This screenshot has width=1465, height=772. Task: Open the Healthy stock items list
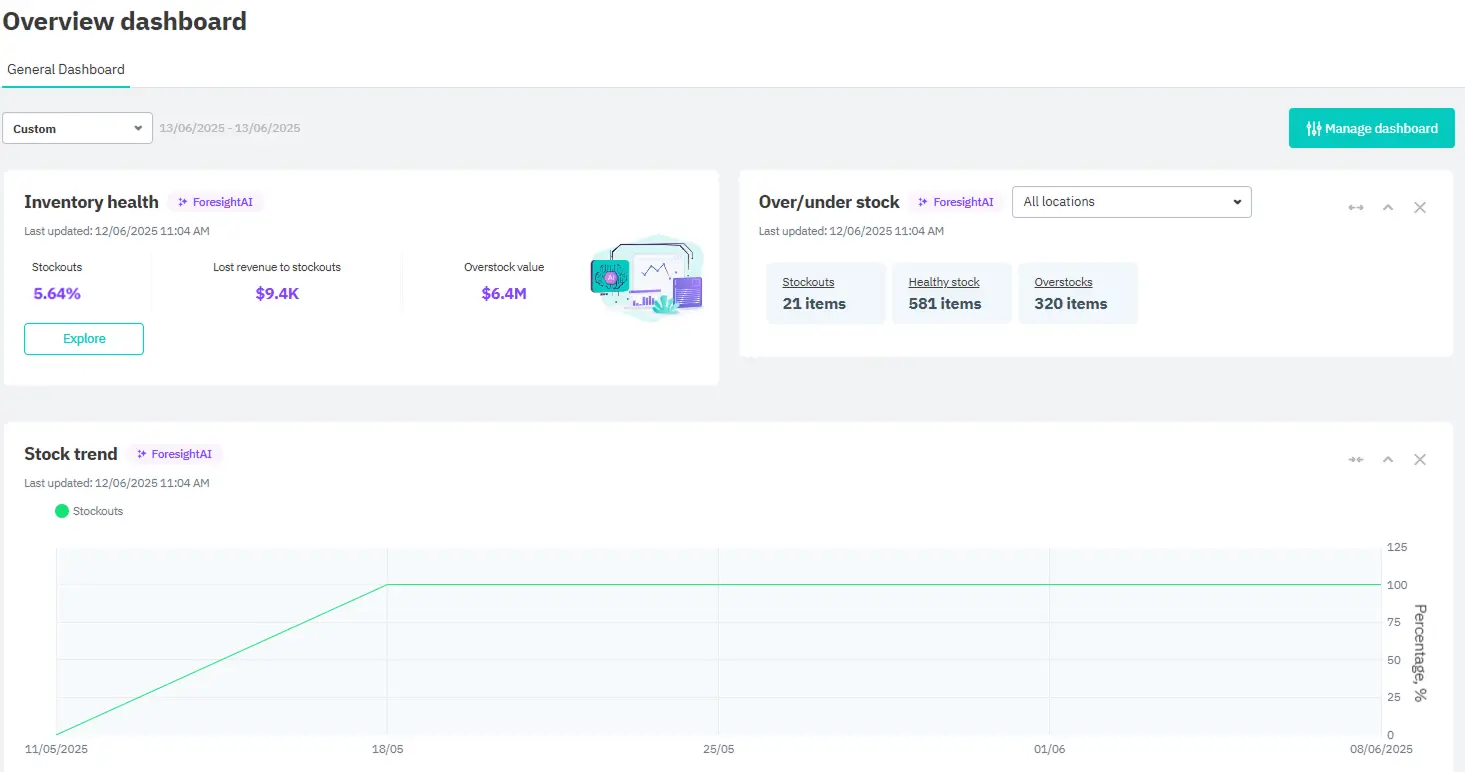943,282
